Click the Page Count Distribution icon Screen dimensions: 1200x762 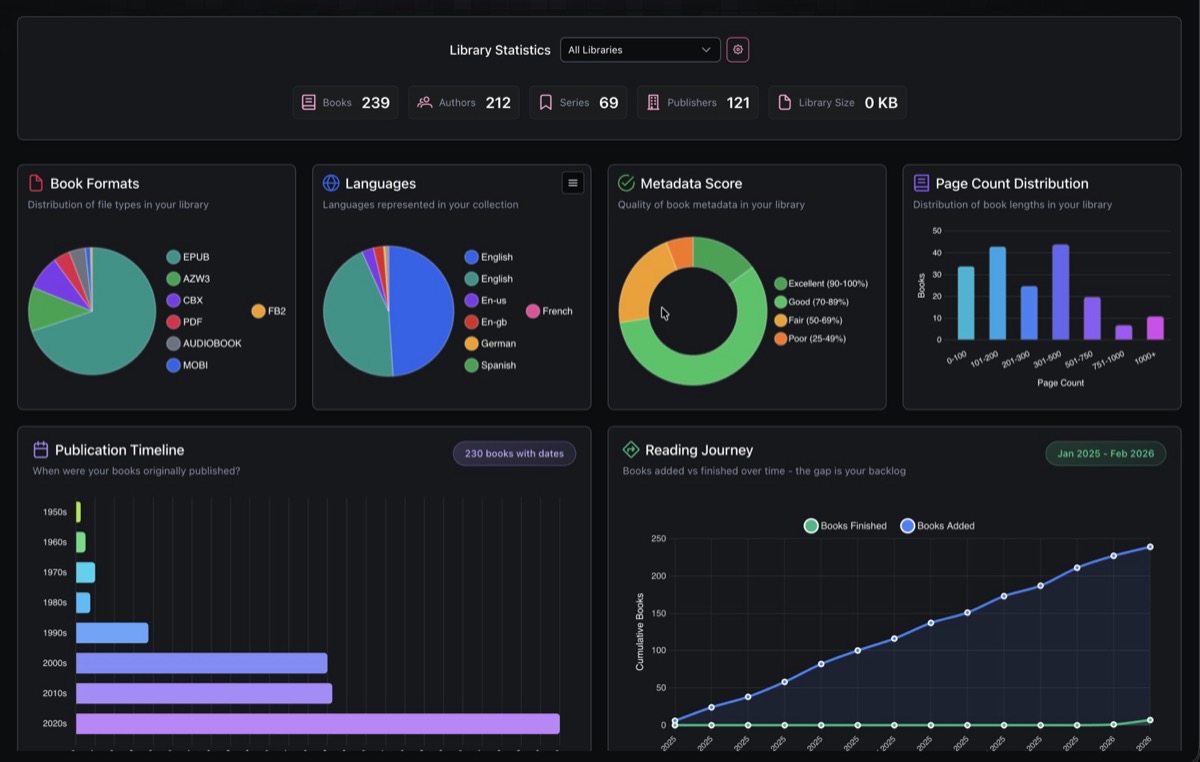tap(921, 183)
